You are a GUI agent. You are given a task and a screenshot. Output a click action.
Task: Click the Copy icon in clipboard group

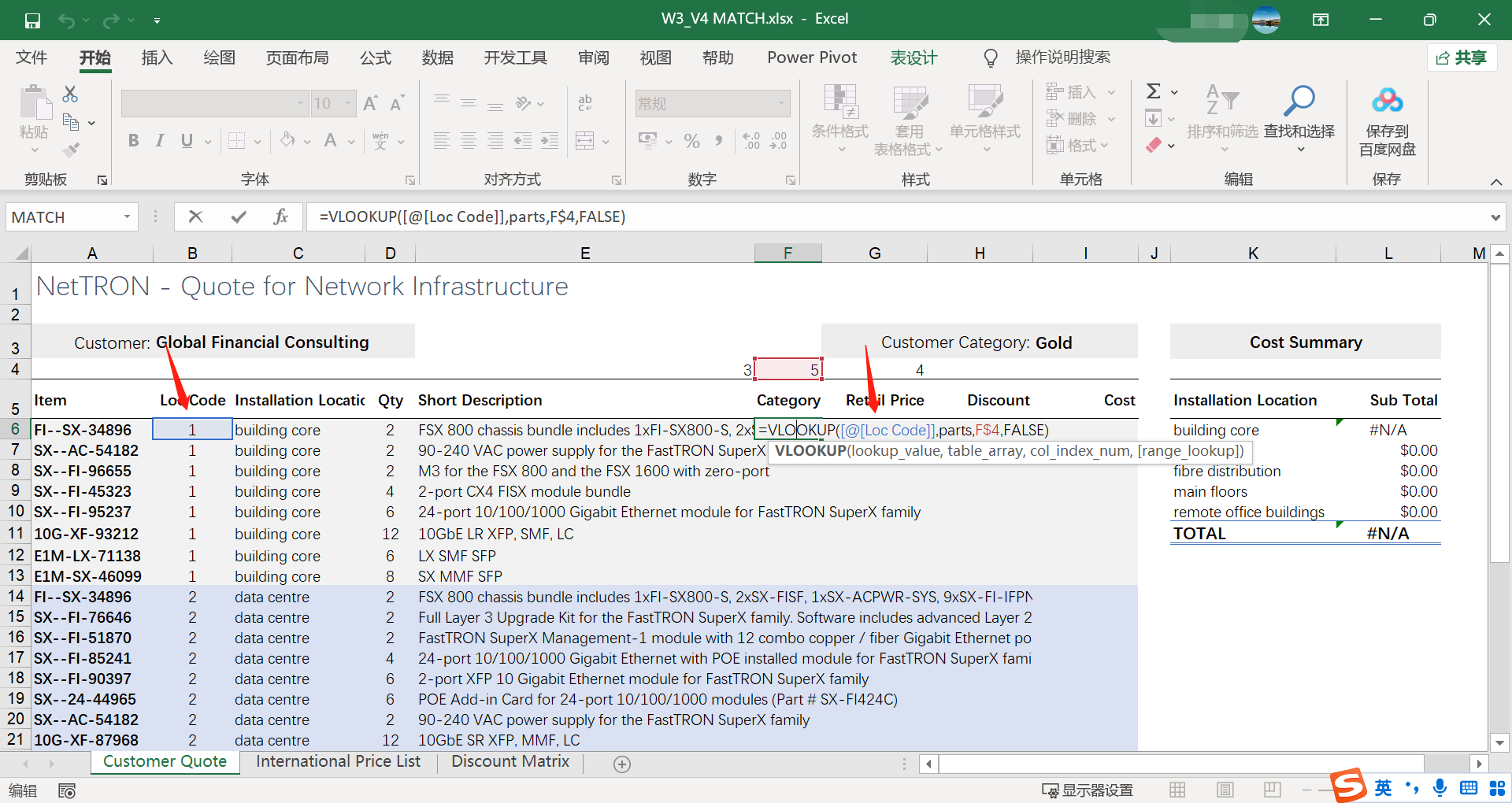click(71, 122)
